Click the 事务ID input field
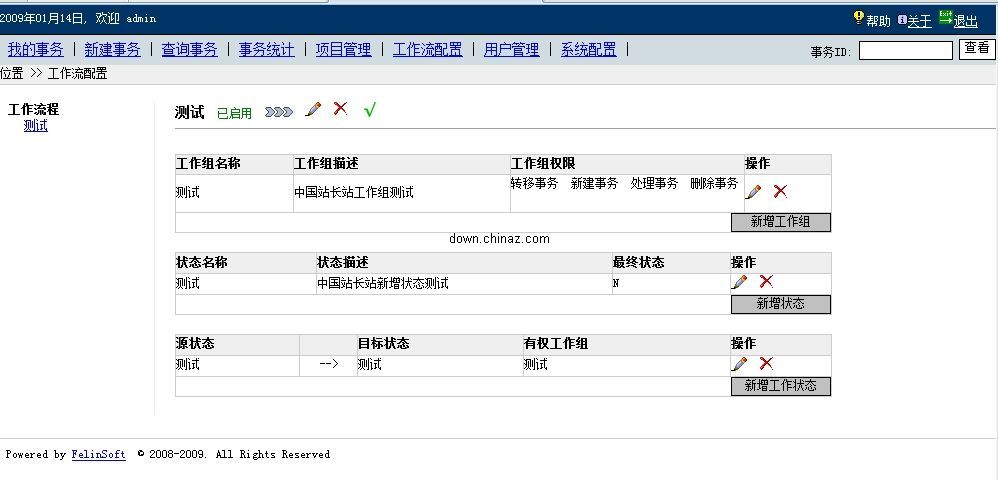 [x=905, y=50]
